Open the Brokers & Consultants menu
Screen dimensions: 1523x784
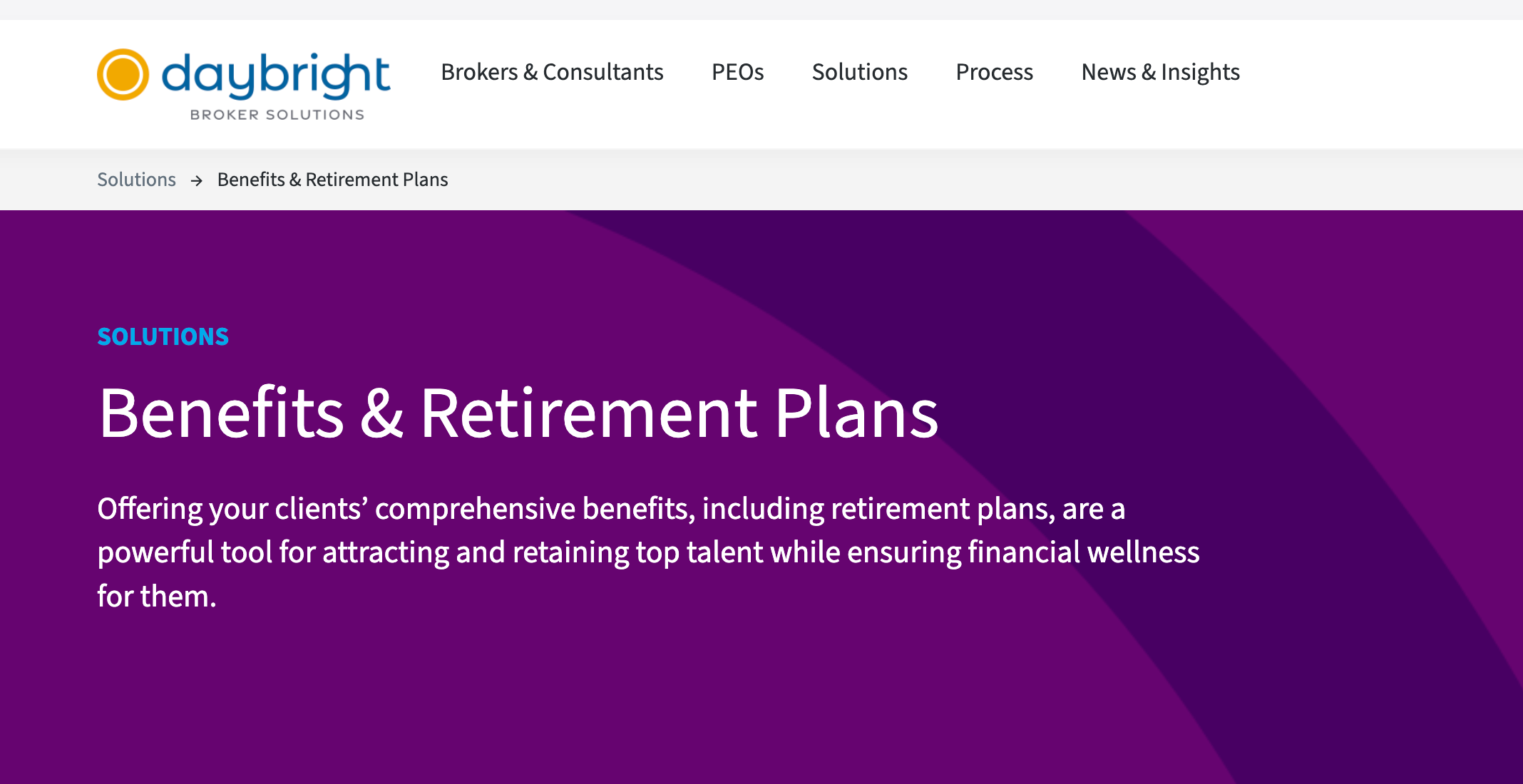pyautogui.click(x=552, y=72)
